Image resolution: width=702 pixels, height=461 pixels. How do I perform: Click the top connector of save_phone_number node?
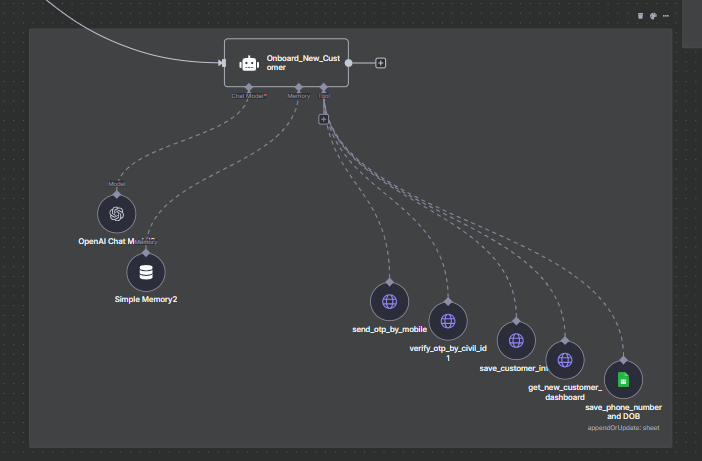[623, 360]
